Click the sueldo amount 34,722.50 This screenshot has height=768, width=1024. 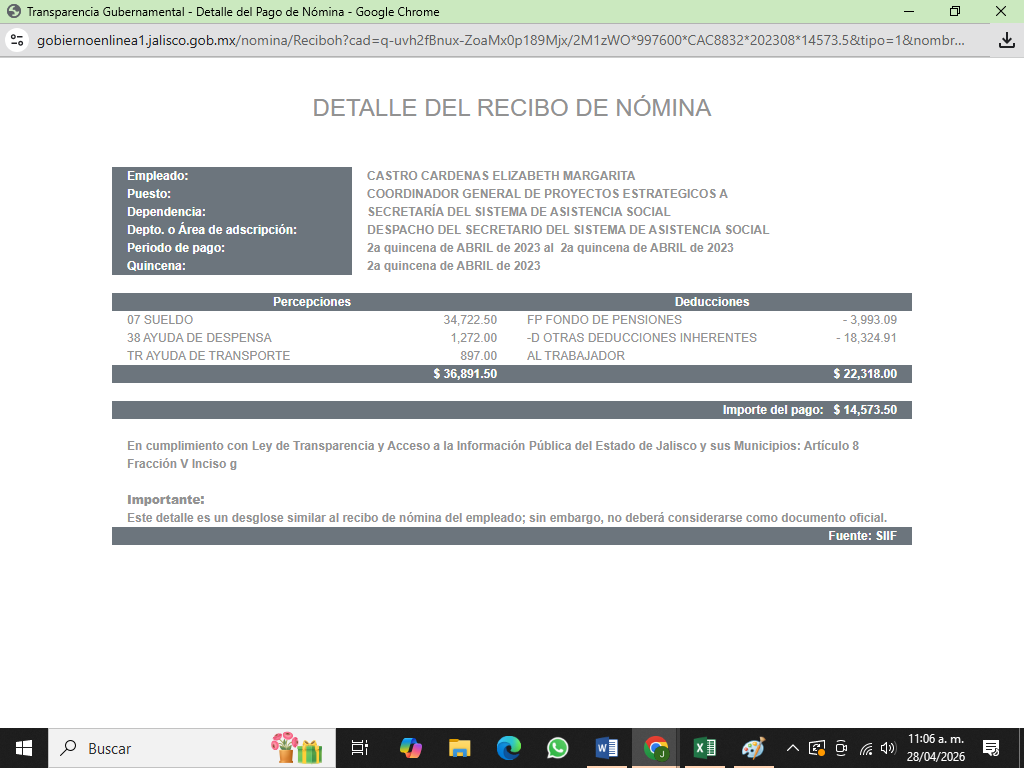470,320
